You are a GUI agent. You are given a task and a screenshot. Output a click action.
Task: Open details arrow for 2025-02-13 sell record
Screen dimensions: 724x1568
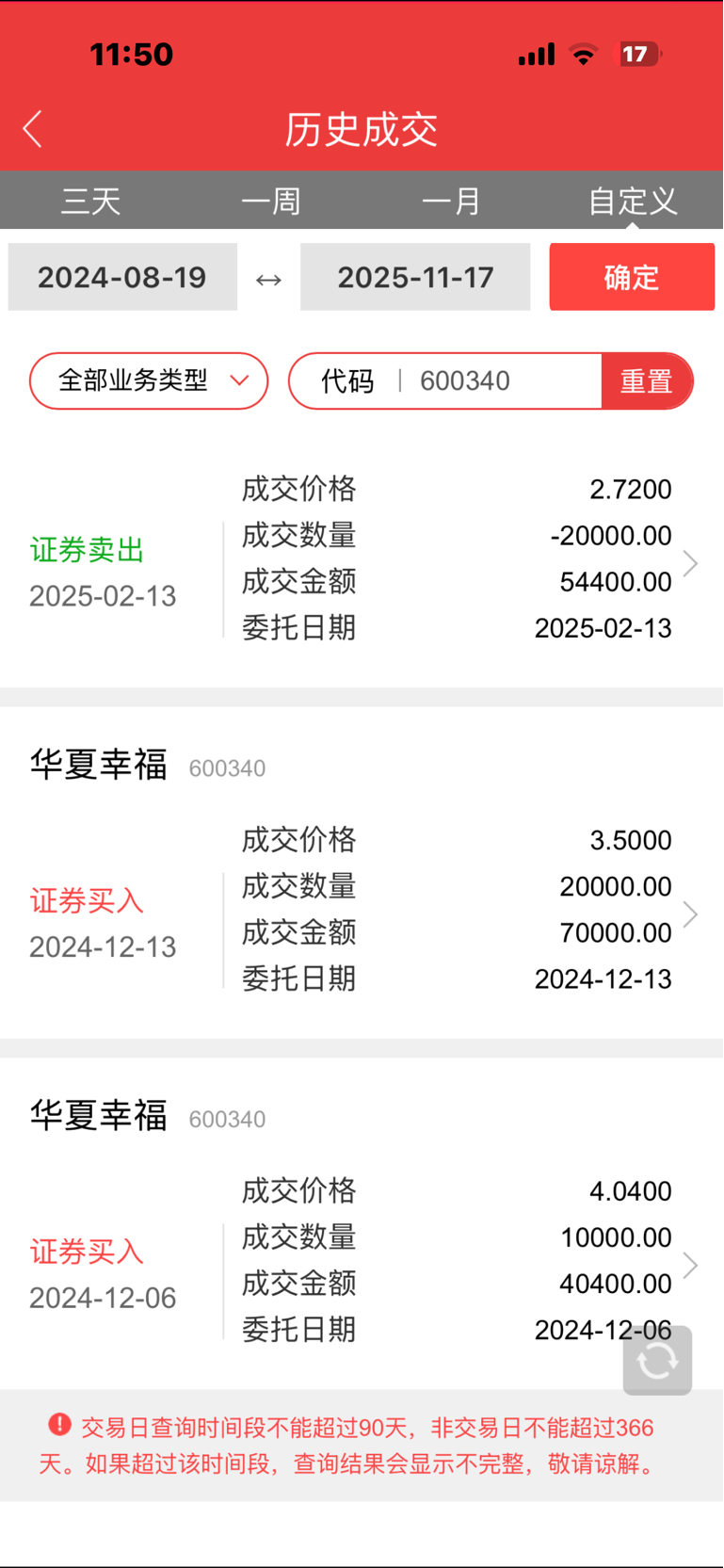coord(690,563)
